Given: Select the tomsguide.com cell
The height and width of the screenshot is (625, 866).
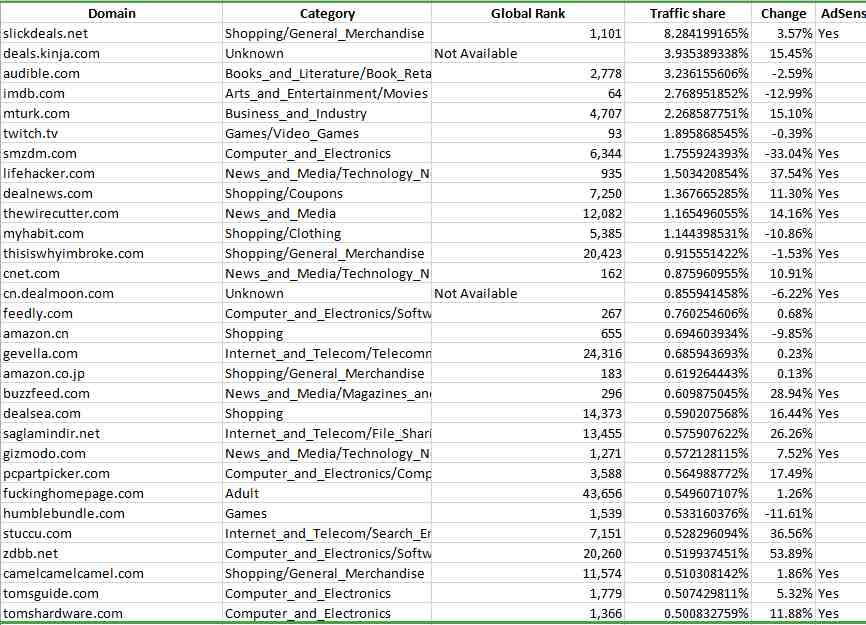Looking at the screenshot, I should point(111,594).
